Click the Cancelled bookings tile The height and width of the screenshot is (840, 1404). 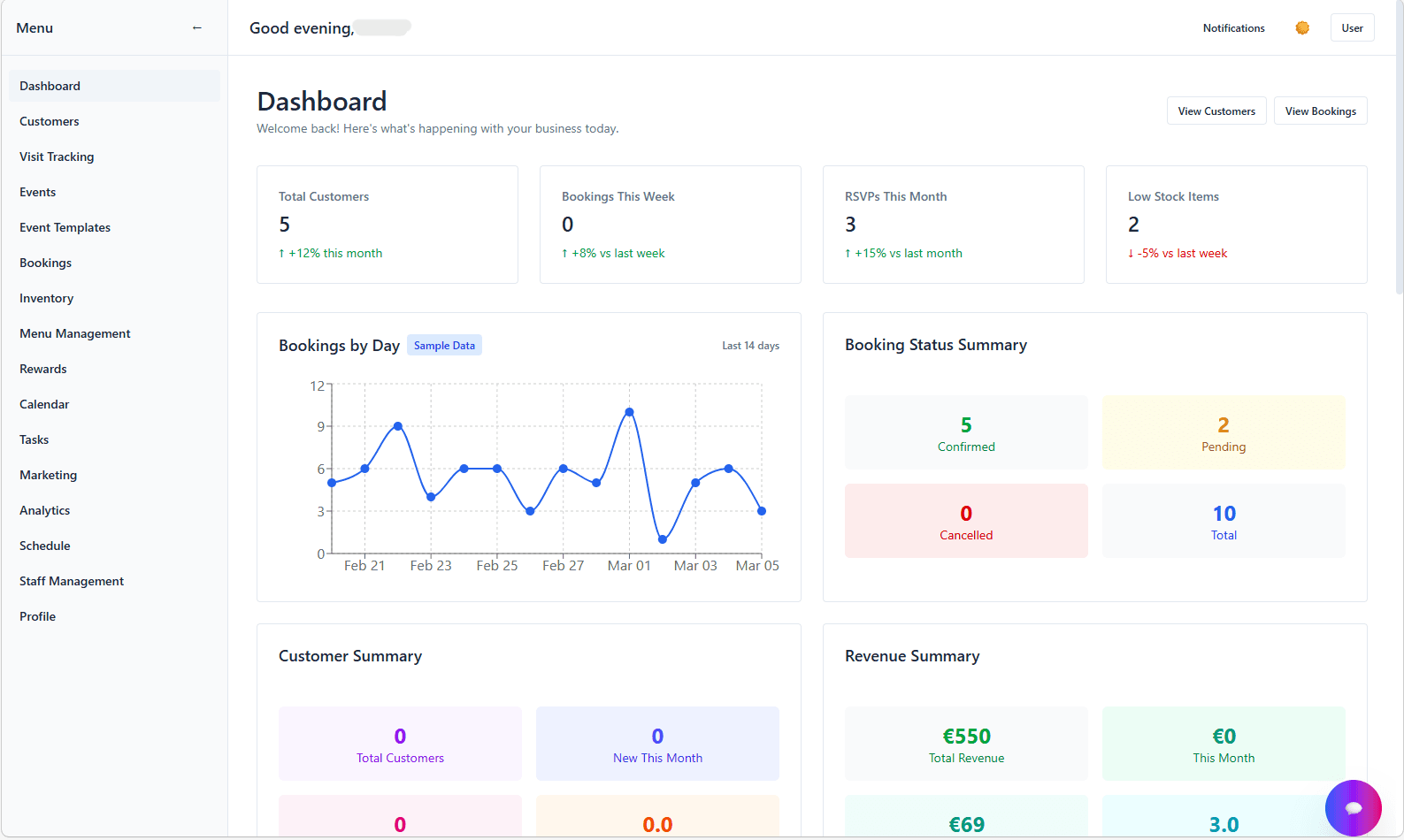tap(965, 521)
